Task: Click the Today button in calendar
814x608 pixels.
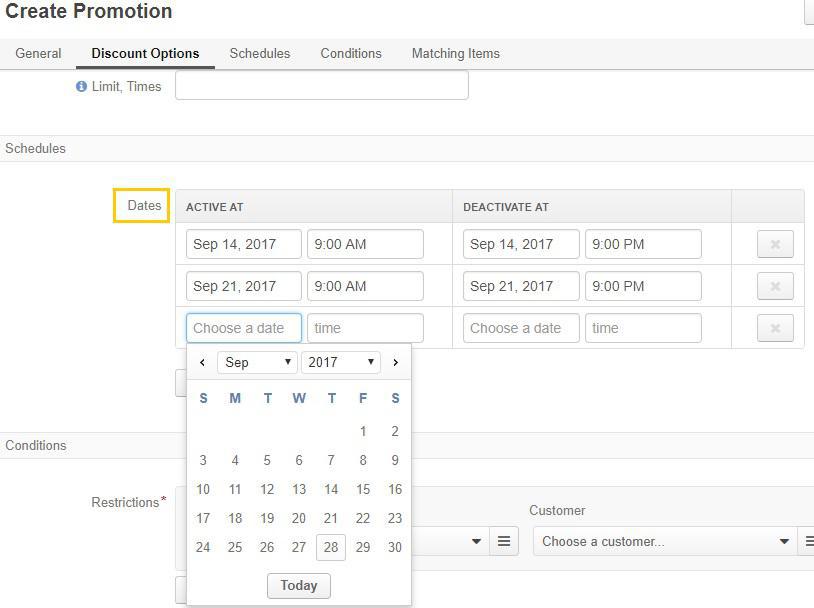Action: tap(299, 586)
